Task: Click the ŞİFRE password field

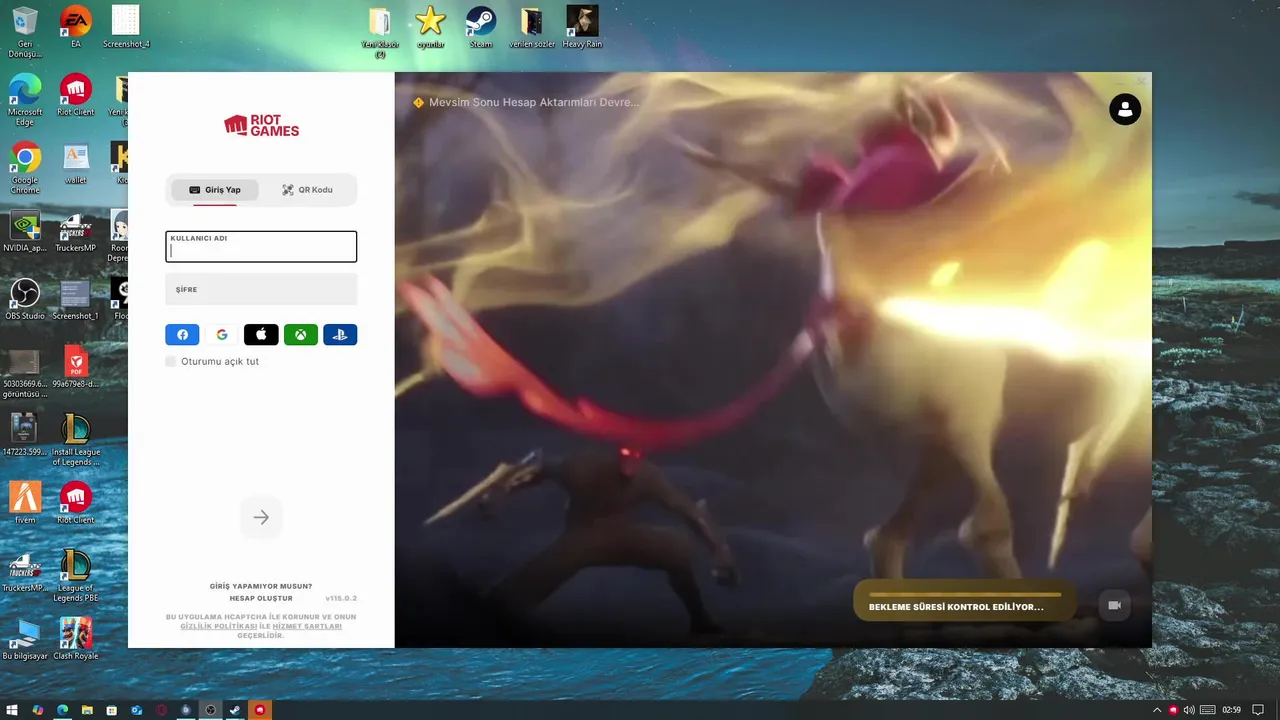Action: [261, 289]
